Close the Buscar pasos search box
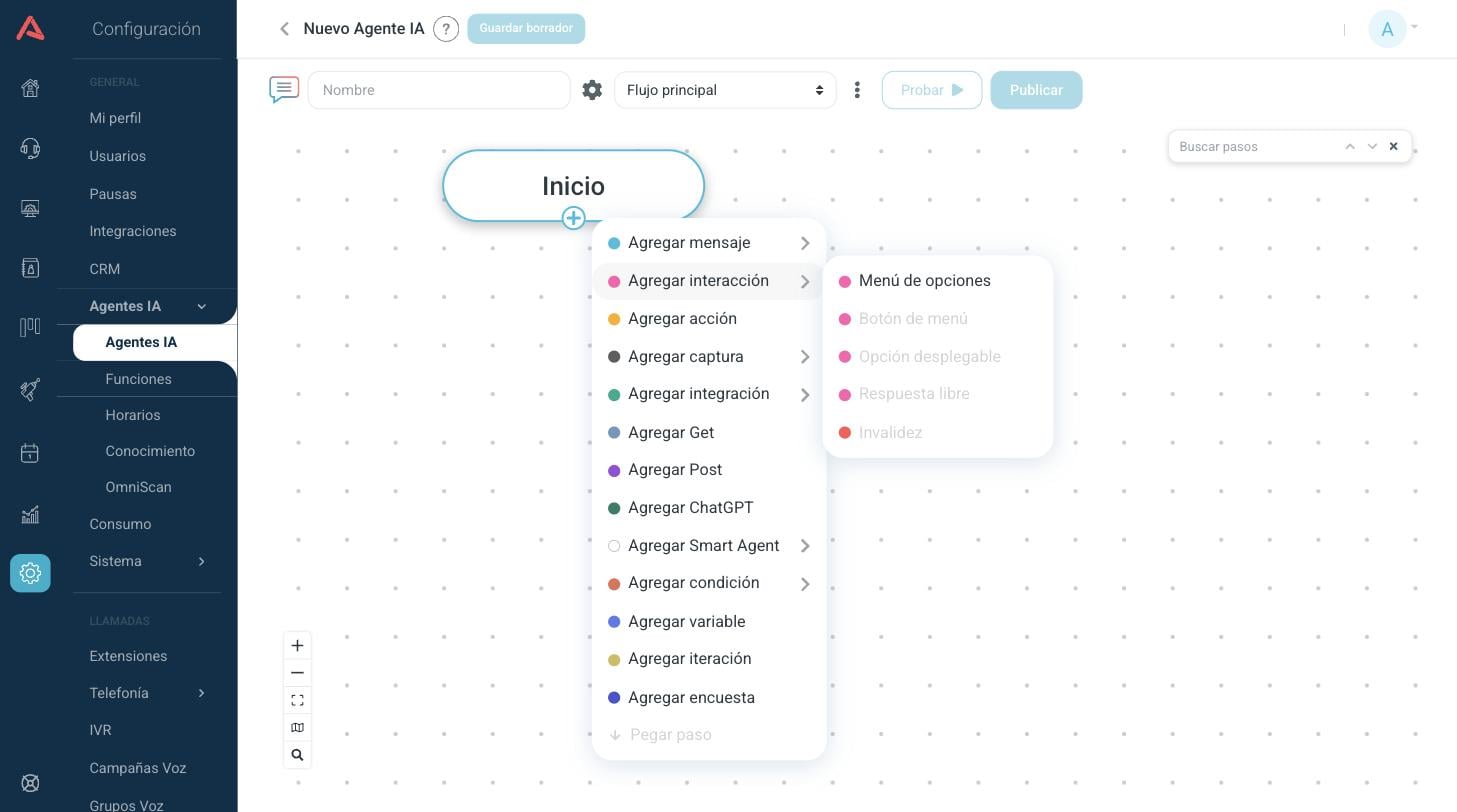Screen dimensions: 1457x812 (x=1393, y=147)
